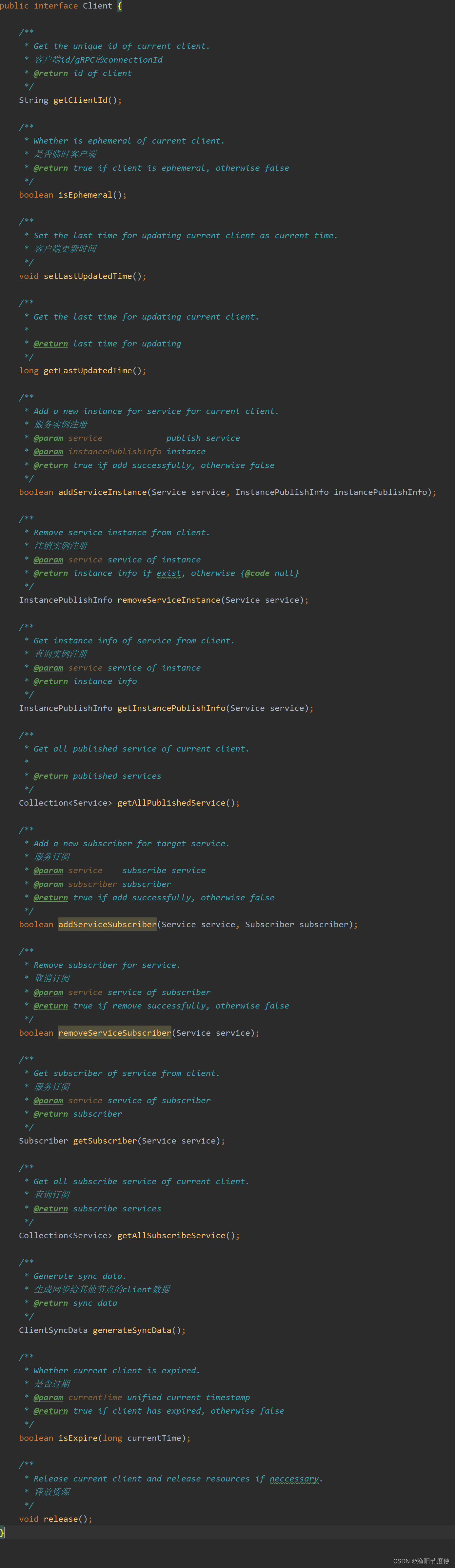Click getLastUpdatedTime method name
Image resolution: width=455 pixels, height=1568 pixels.
[x=88, y=370]
